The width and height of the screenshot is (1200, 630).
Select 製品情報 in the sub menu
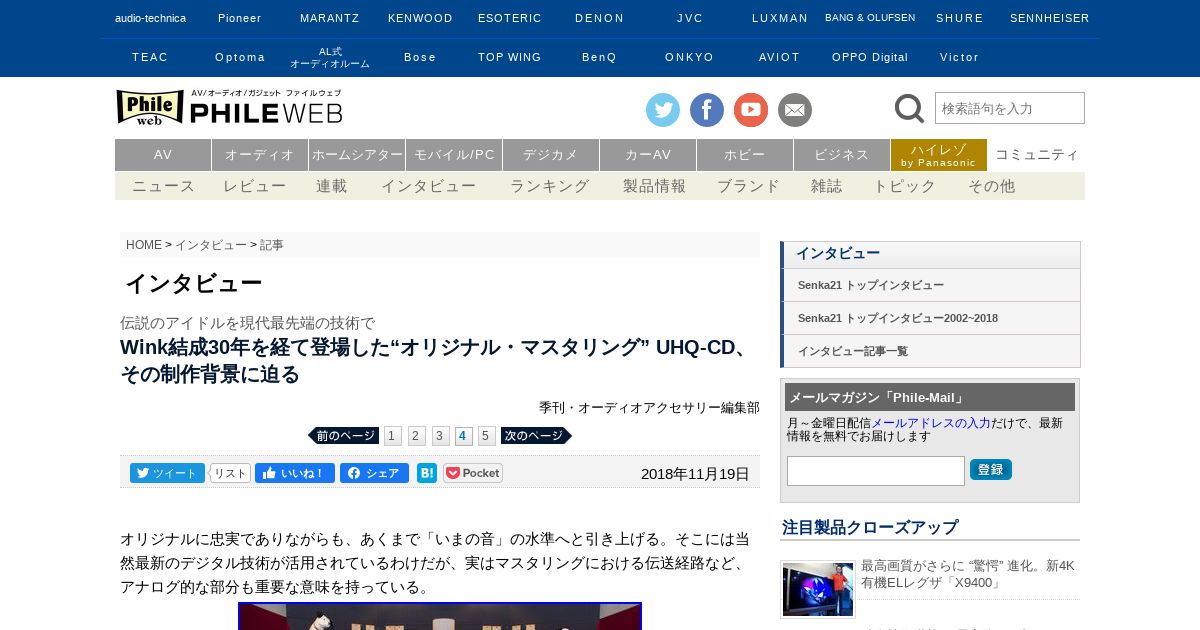654,186
